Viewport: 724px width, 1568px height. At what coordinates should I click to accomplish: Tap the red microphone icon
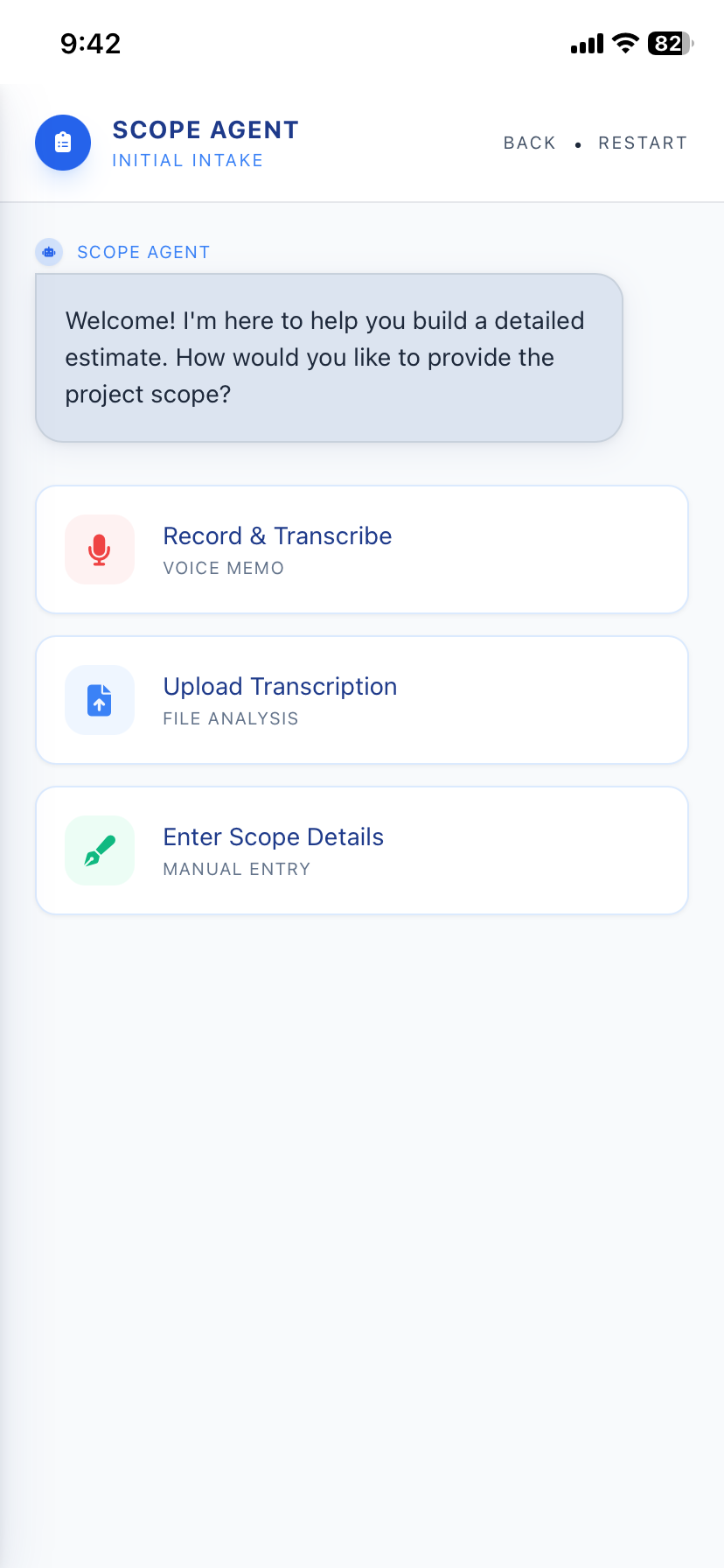[x=100, y=549]
